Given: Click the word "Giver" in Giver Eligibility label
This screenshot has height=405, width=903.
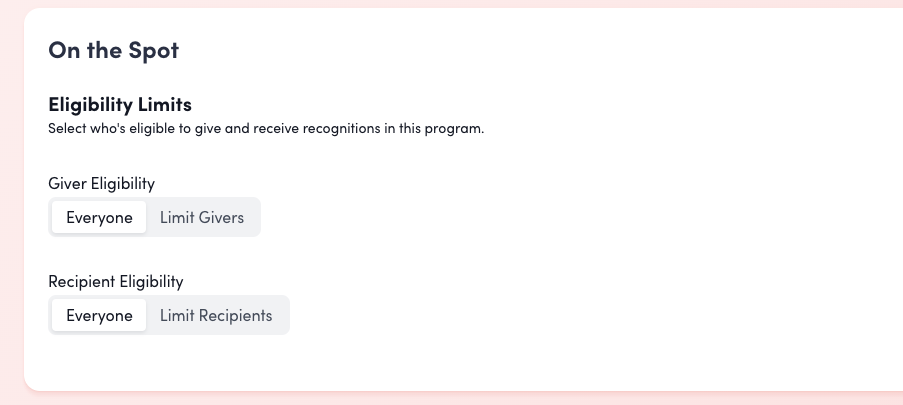Looking at the screenshot, I should 67,183.
